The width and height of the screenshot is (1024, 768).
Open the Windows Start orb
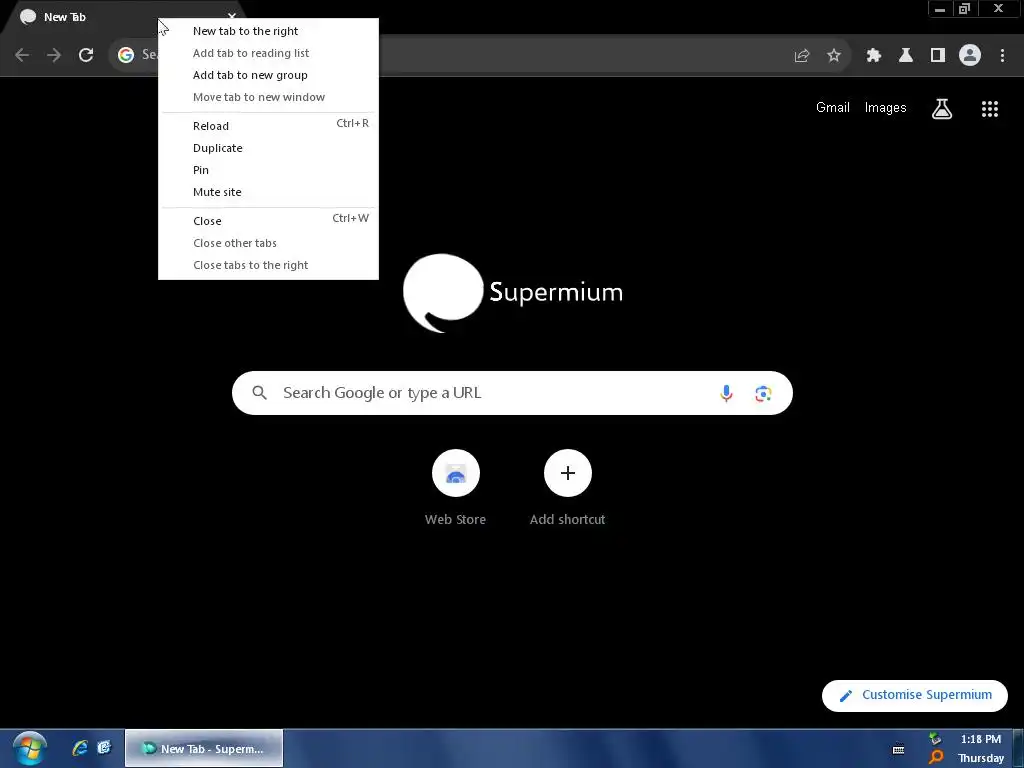(29, 749)
